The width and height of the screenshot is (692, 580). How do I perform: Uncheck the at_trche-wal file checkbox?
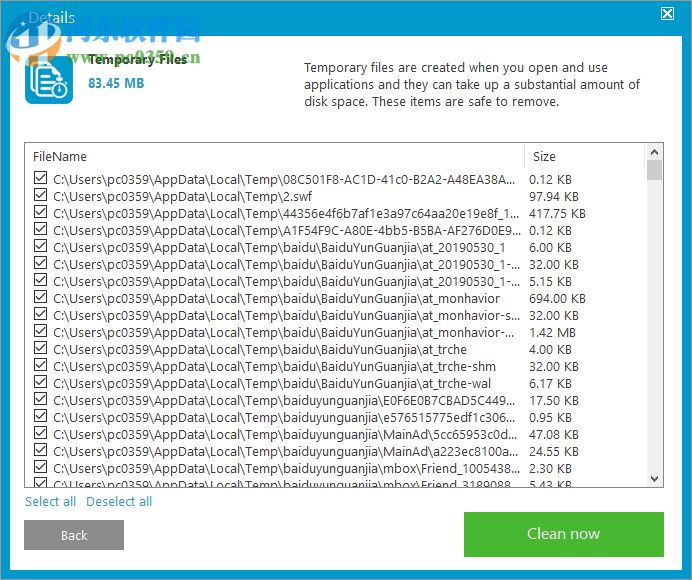[x=40, y=382]
